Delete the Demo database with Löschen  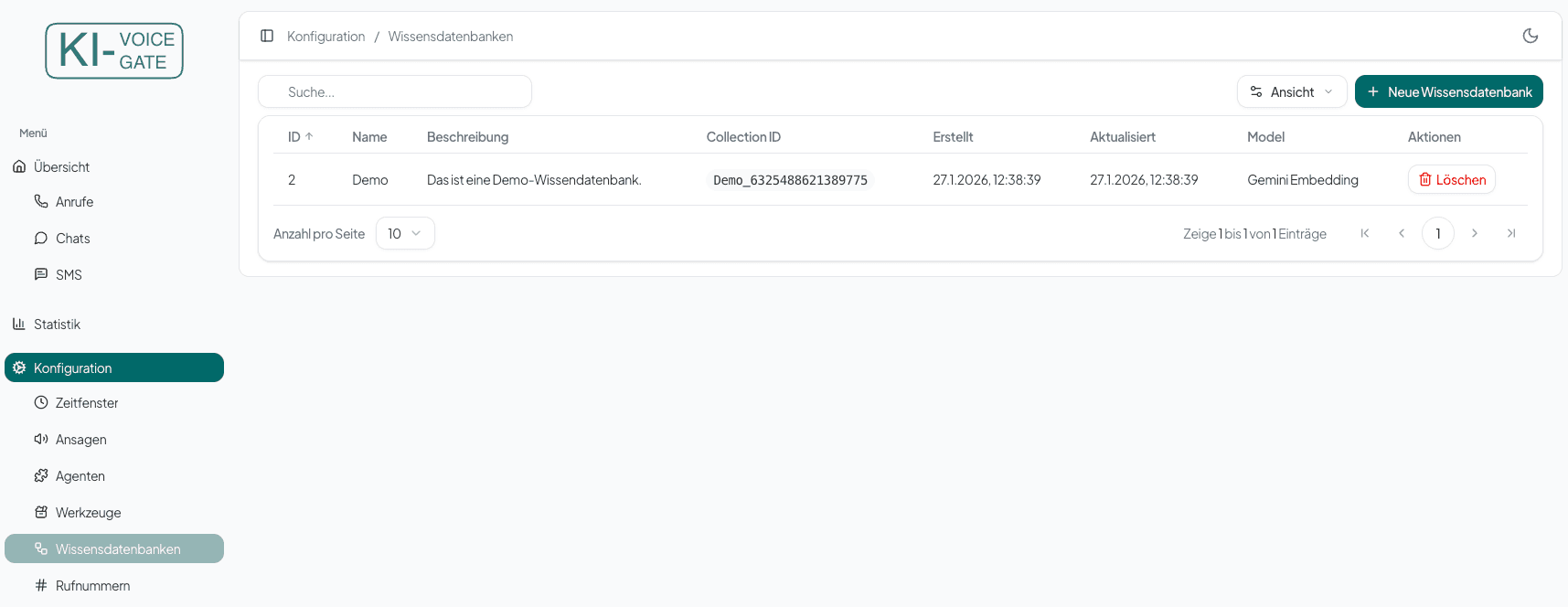click(x=1452, y=179)
